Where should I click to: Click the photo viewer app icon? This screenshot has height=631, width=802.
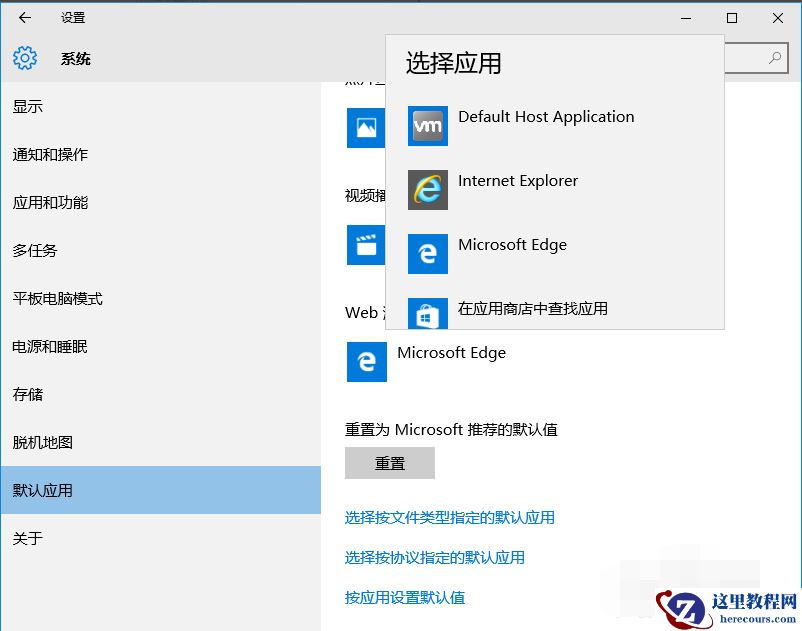click(366, 128)
